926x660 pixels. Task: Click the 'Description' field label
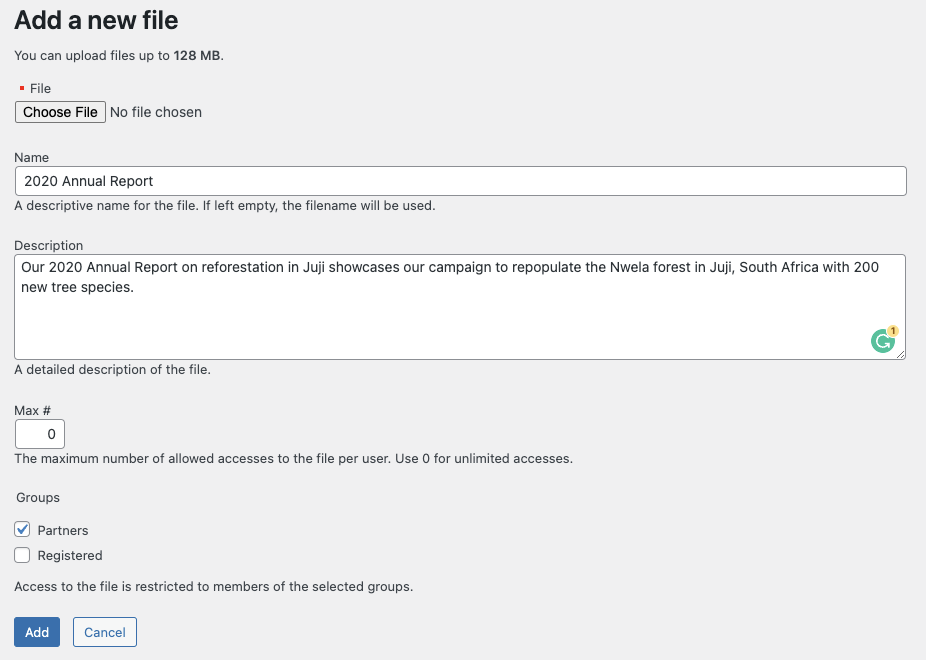48,246
